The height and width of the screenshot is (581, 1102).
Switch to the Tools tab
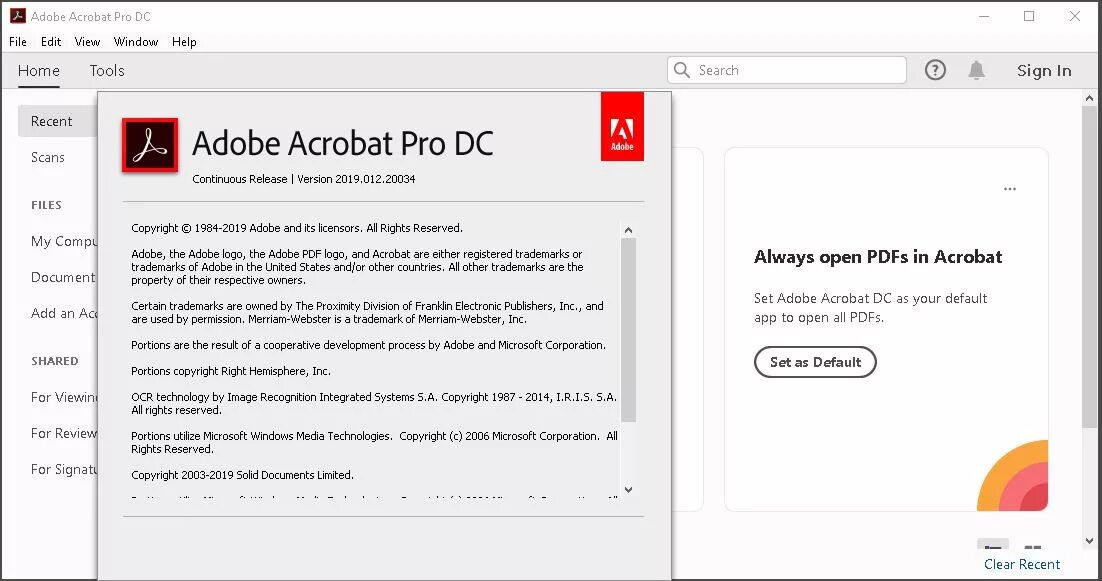107,70
